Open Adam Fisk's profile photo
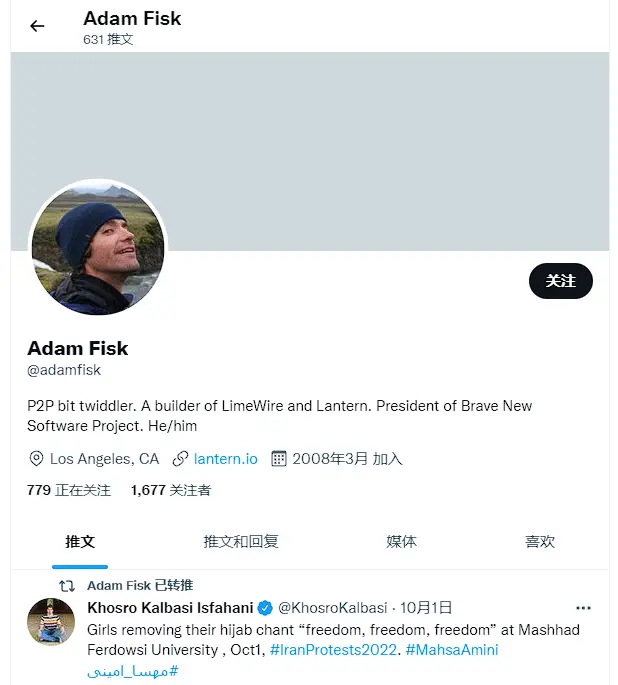 click(98, 249)
